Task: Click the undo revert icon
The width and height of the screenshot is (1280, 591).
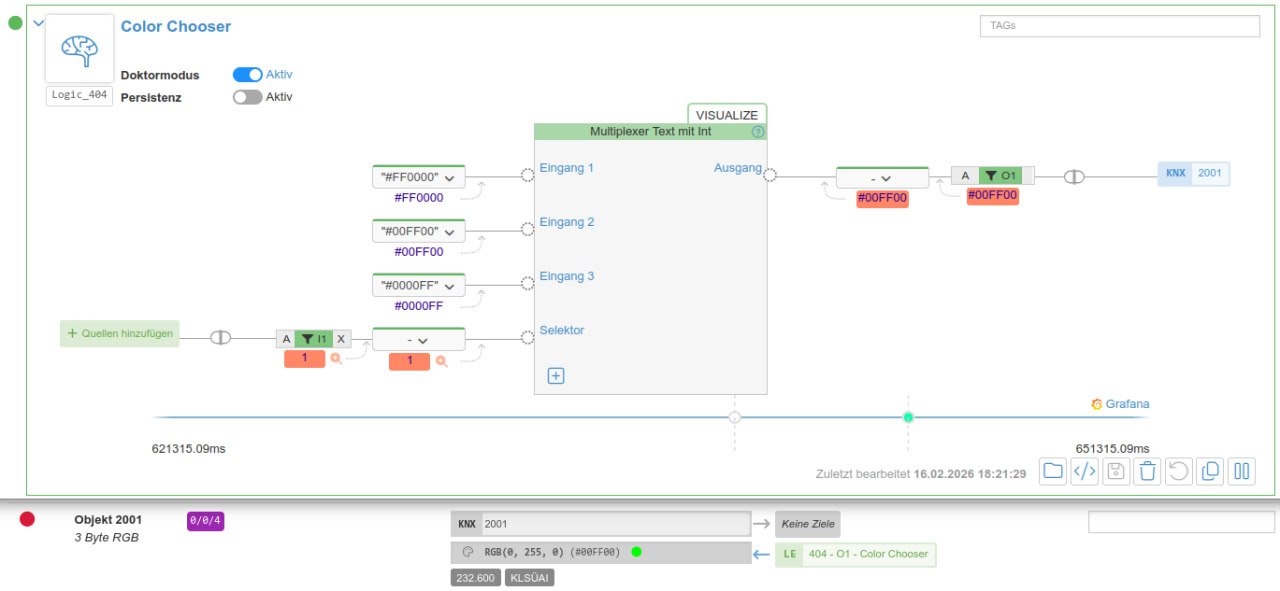Action: coord(1179,471)
